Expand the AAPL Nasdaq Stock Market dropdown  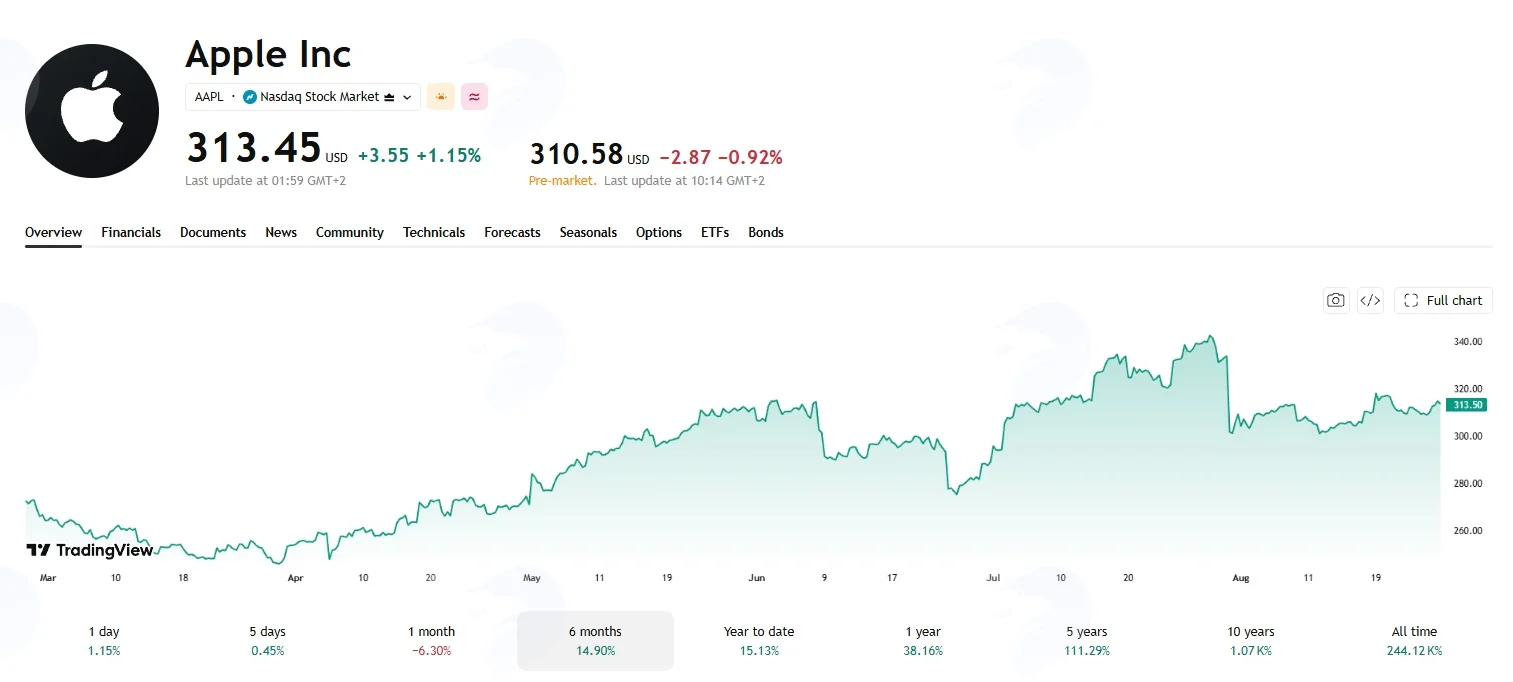coord(303,97)
